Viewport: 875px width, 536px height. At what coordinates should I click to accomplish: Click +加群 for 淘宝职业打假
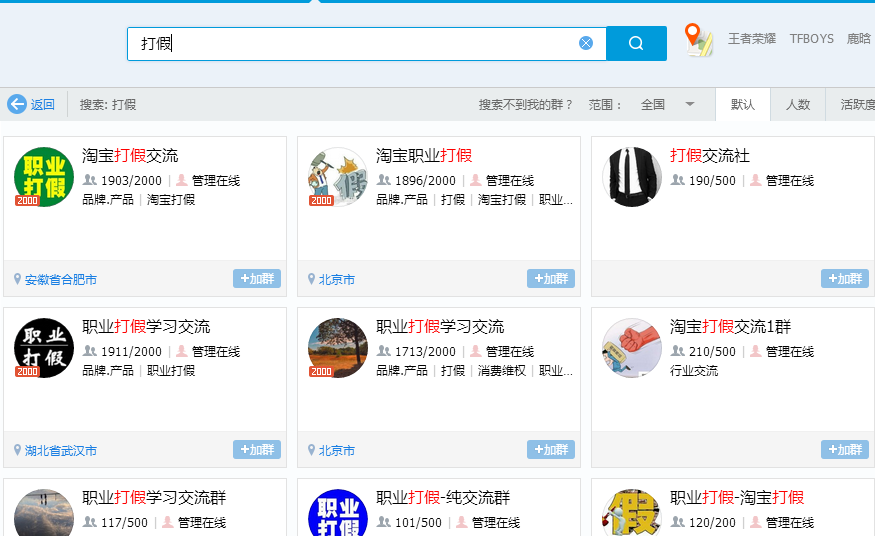click(551, 278)
